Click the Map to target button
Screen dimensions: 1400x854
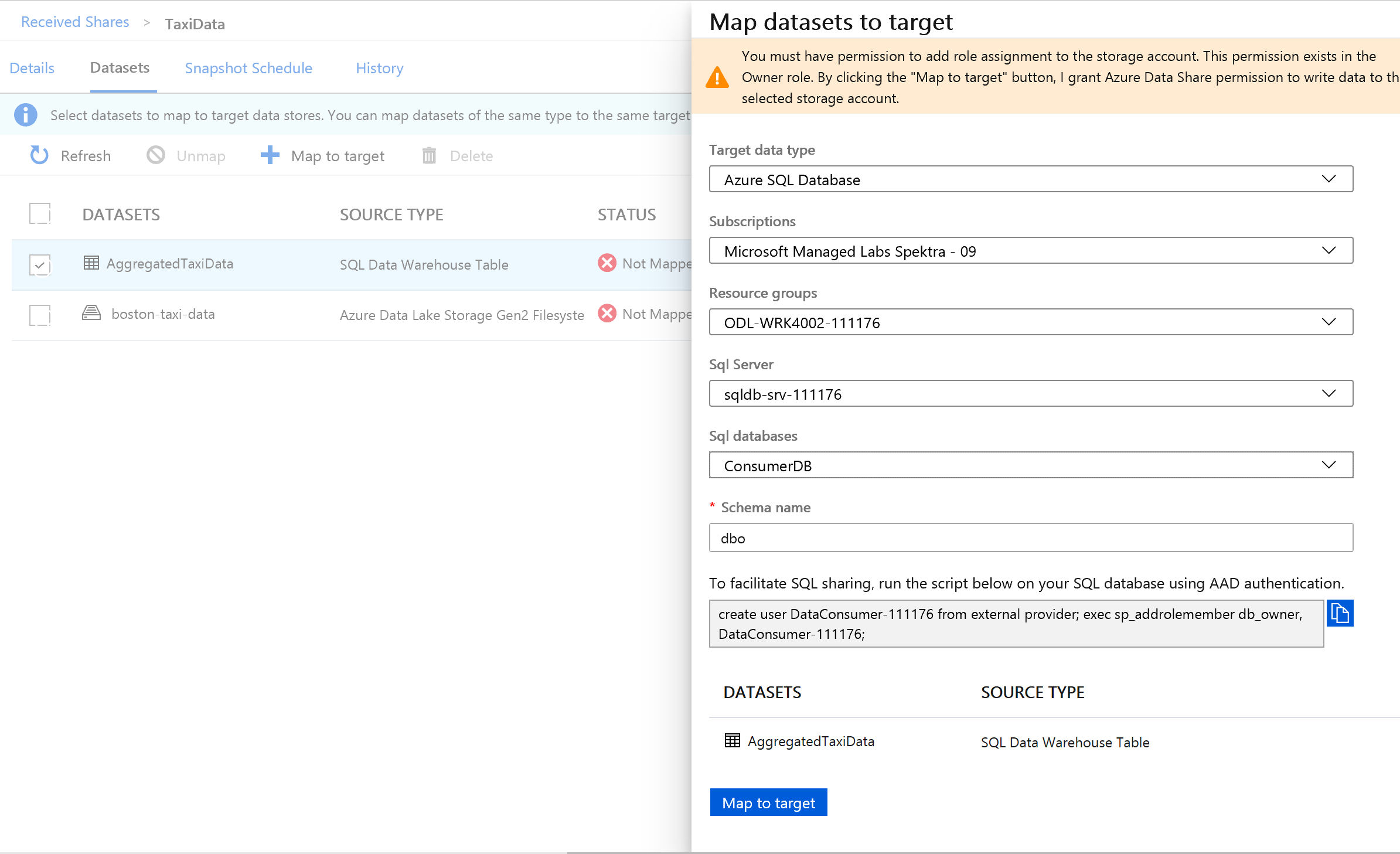[x=768, y=802]
